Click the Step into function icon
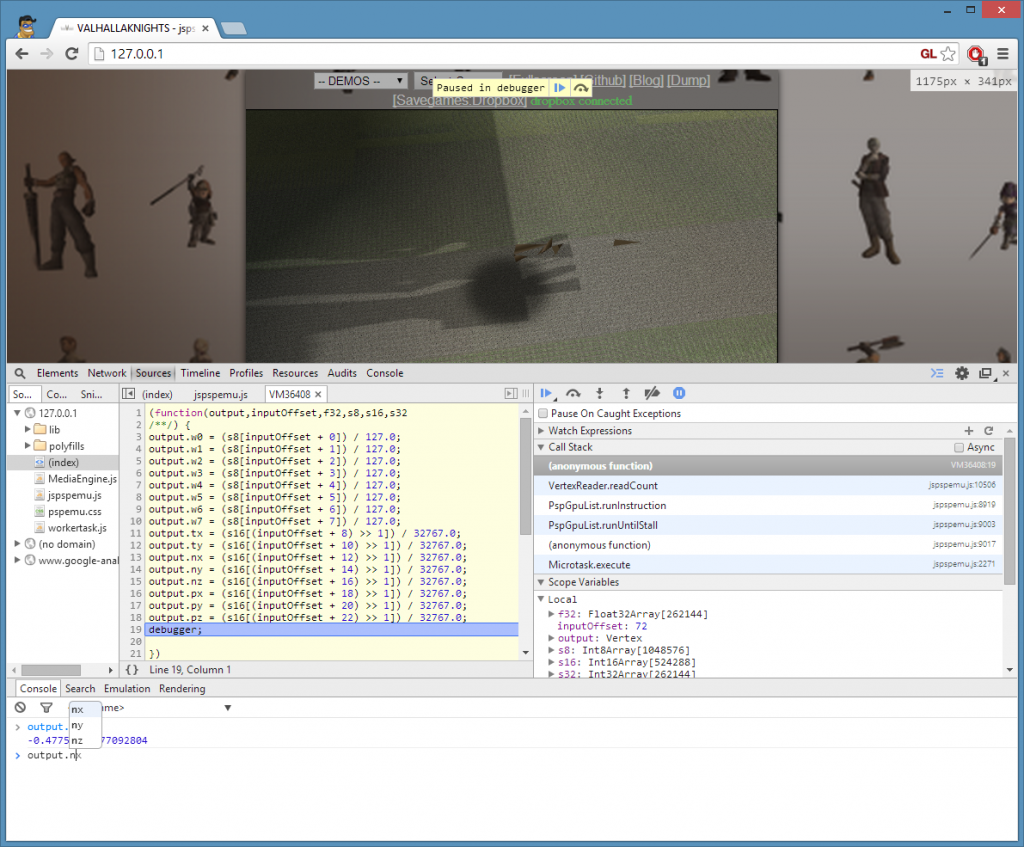Viewport: 1024px width, 847px height. (600, 394)
